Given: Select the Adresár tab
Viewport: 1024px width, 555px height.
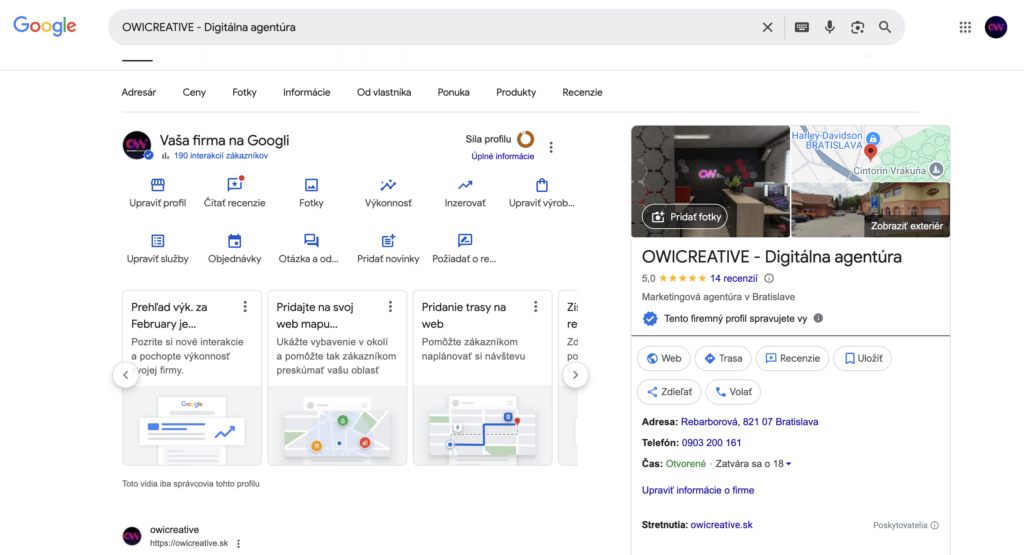Looking at the screenshot, I should 138,93.
